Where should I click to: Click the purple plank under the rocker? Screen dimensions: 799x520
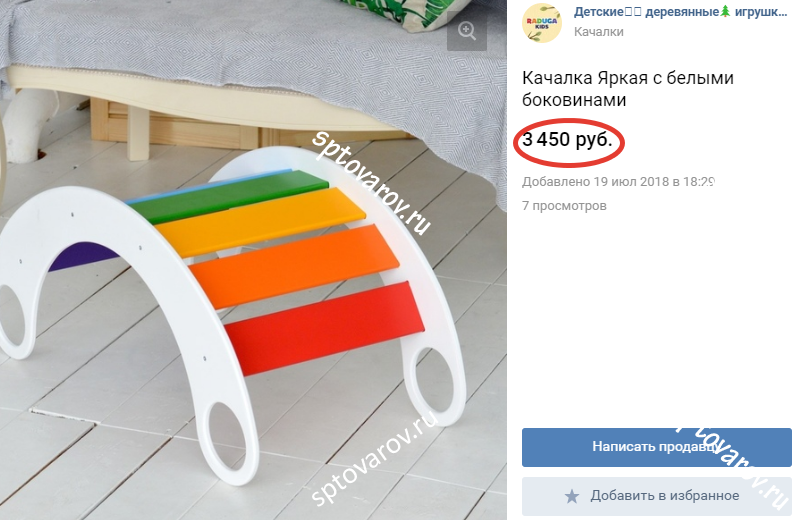(x=82, y=256)
